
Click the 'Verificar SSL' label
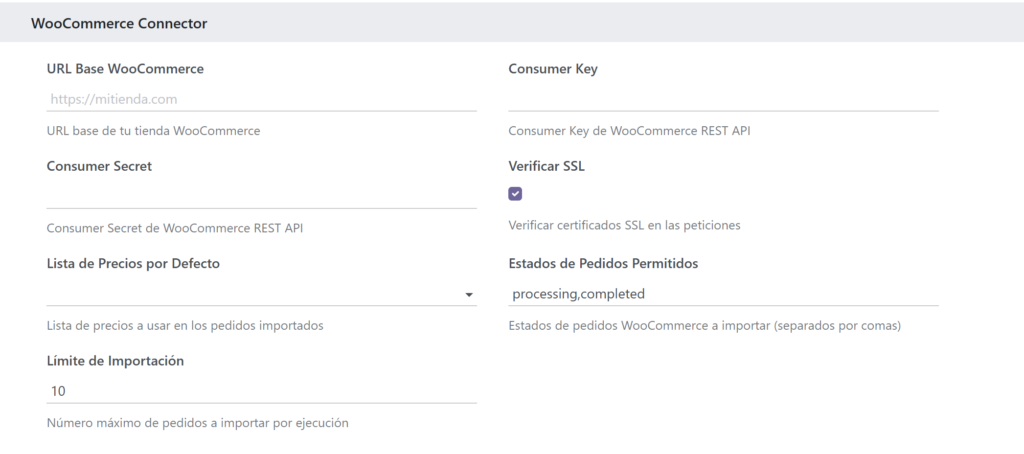tap(547, 166)
